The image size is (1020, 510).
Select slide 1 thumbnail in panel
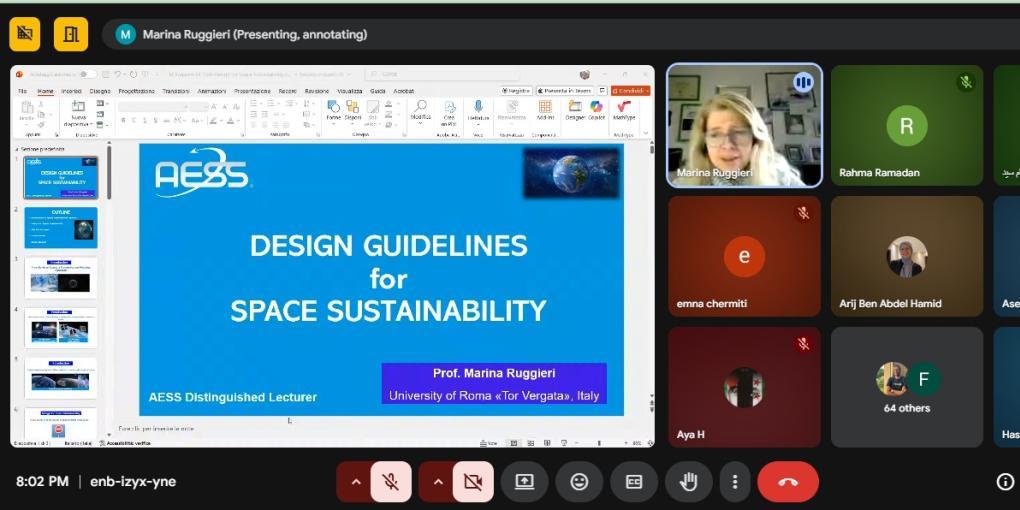click(x=61, y=178)
